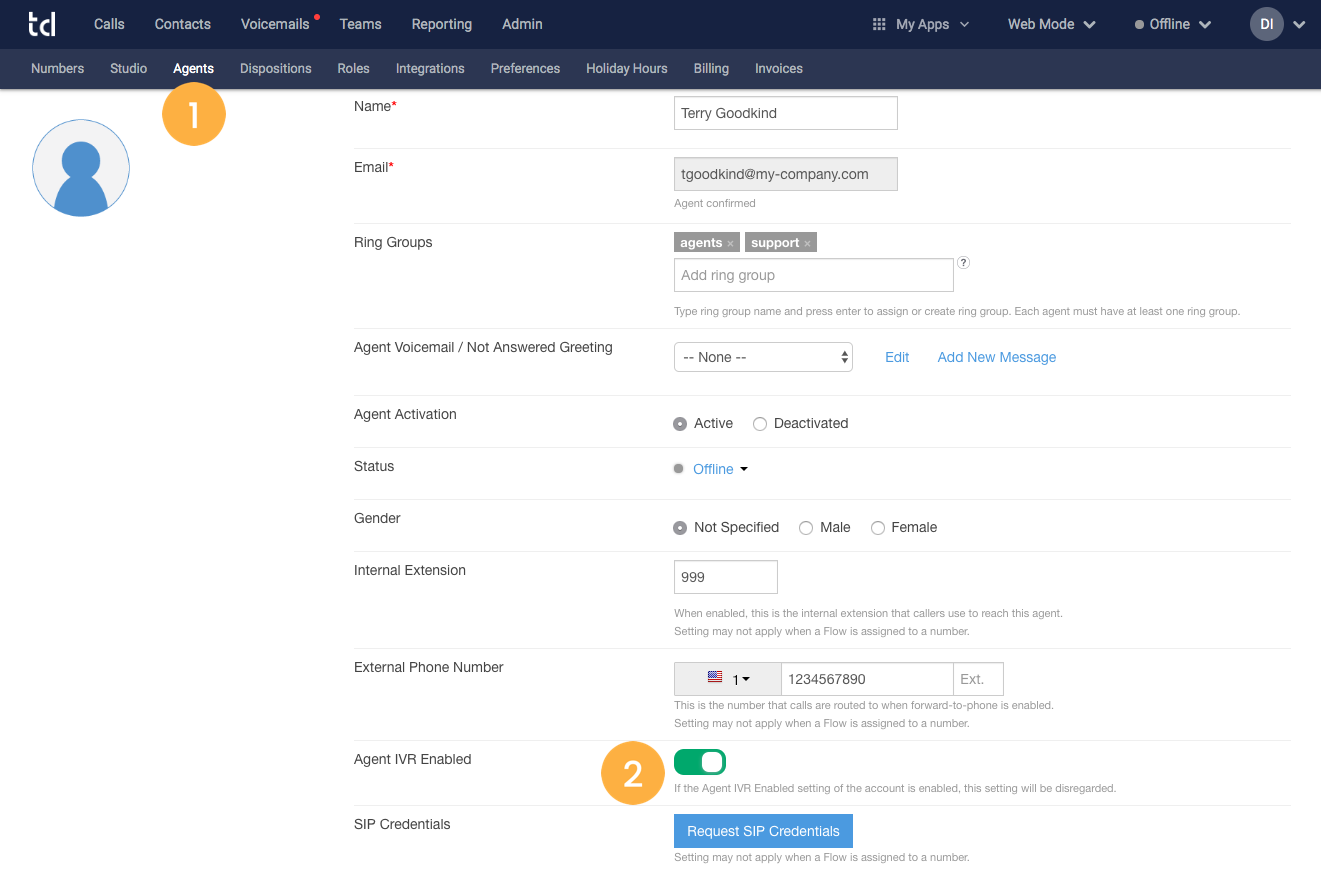Screen dimensions: 1321x872
Task: Select Female gender option
Action: coord(878,527)
